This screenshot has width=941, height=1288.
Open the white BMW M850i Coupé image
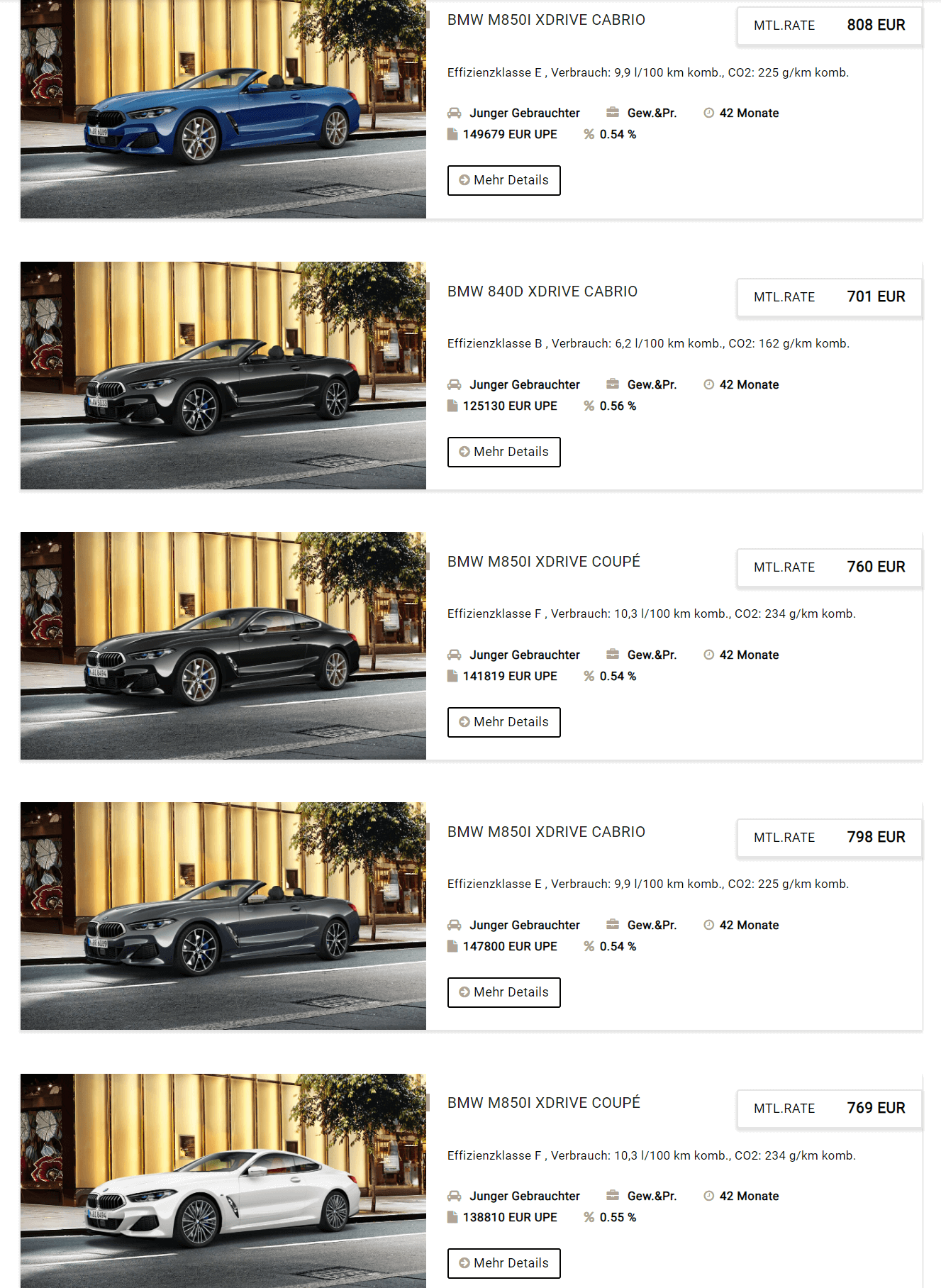pos(223,1181)
